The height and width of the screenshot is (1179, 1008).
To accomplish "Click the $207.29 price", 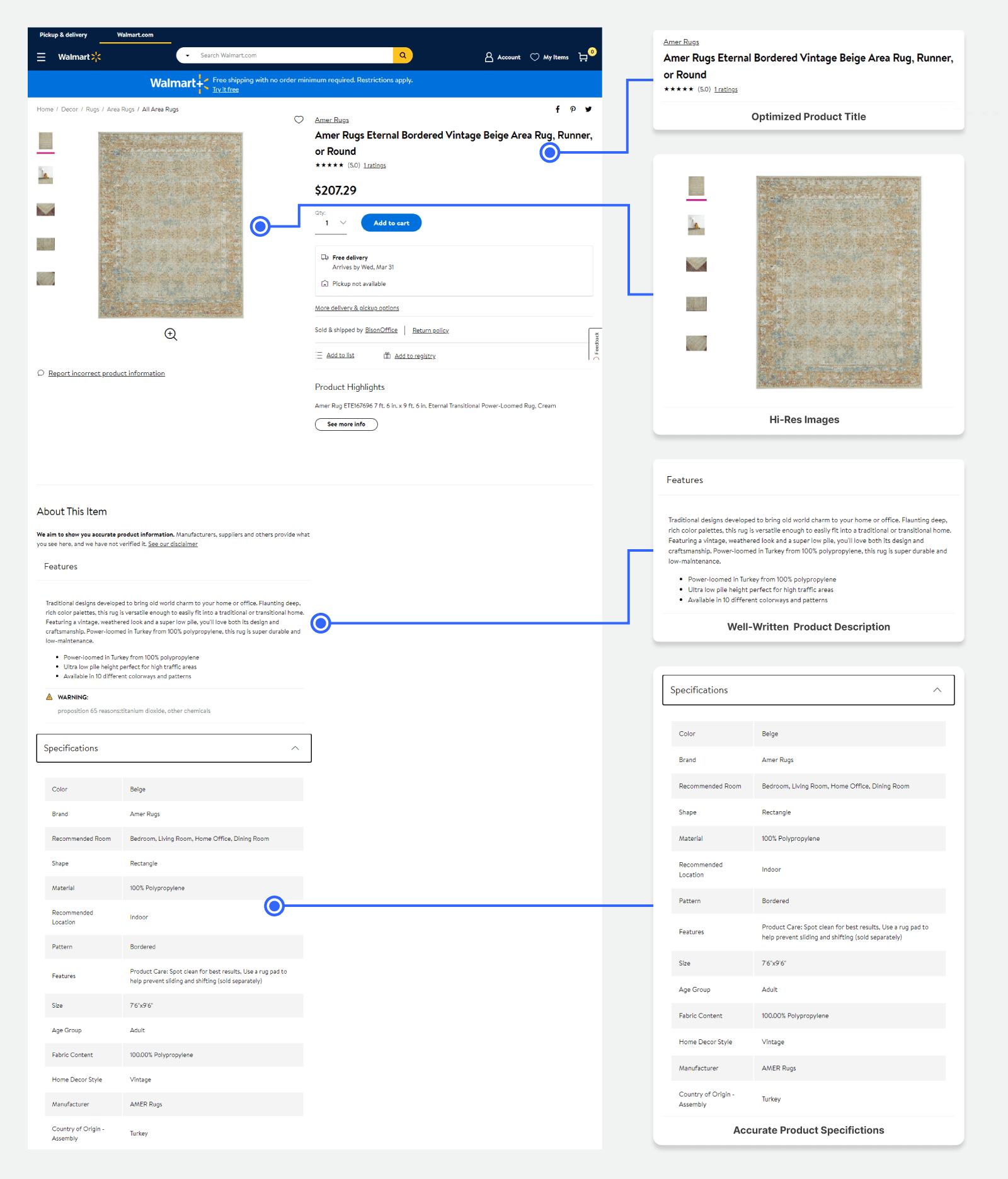I will [336, 190].
